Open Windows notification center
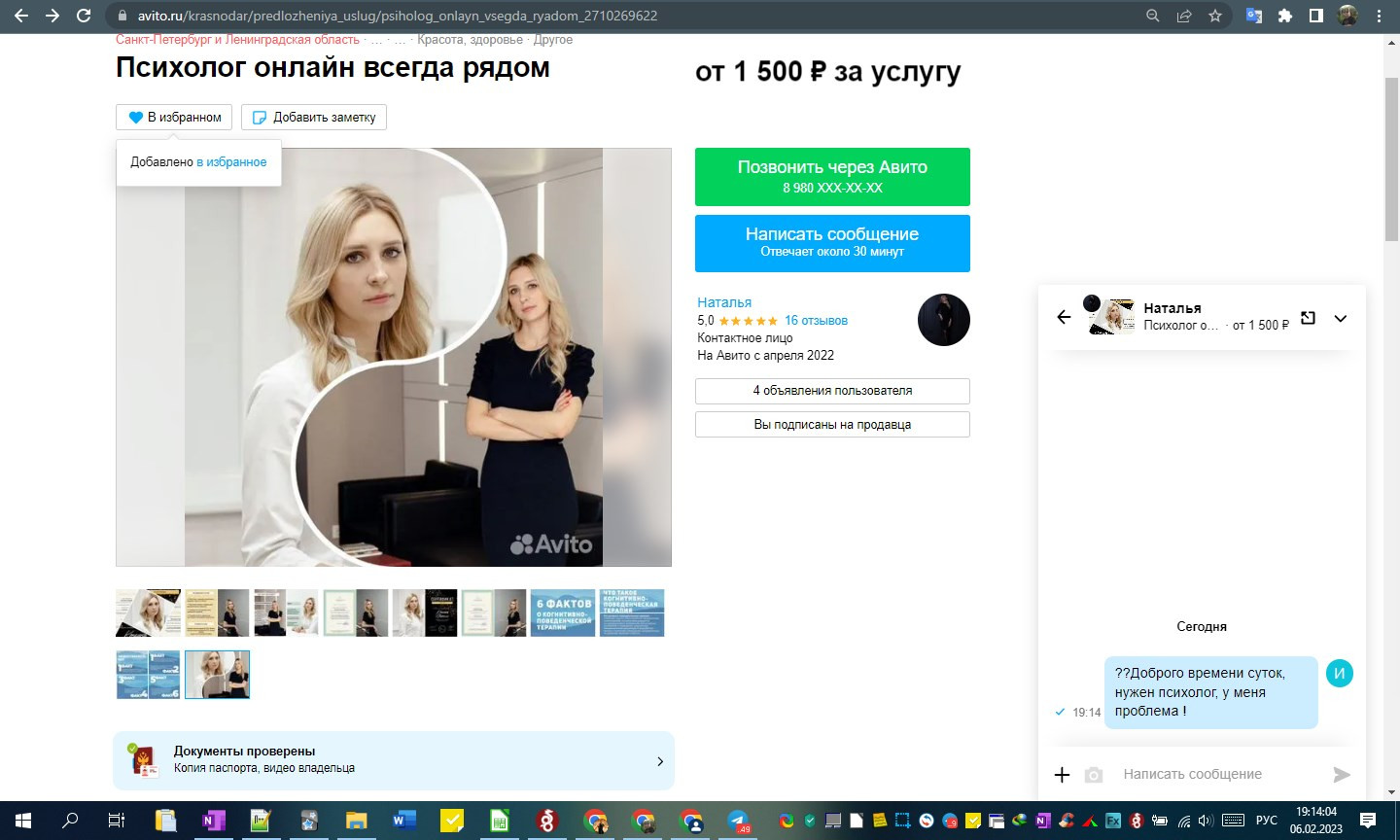Screen dimensions: 1400x840 click(1368, 821)
